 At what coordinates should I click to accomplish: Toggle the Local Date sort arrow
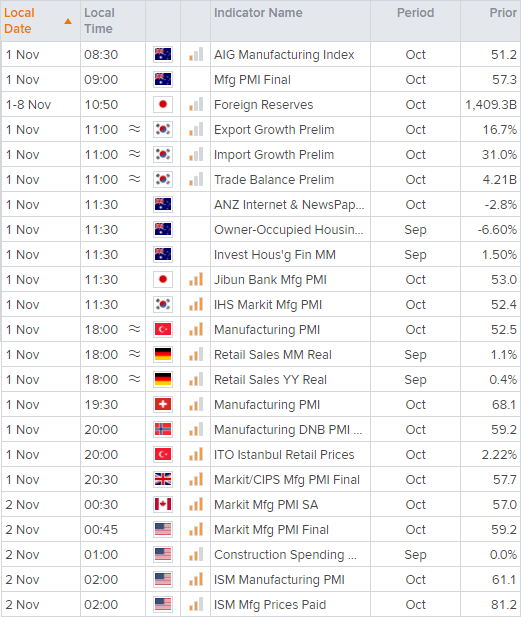pos(68,21)
